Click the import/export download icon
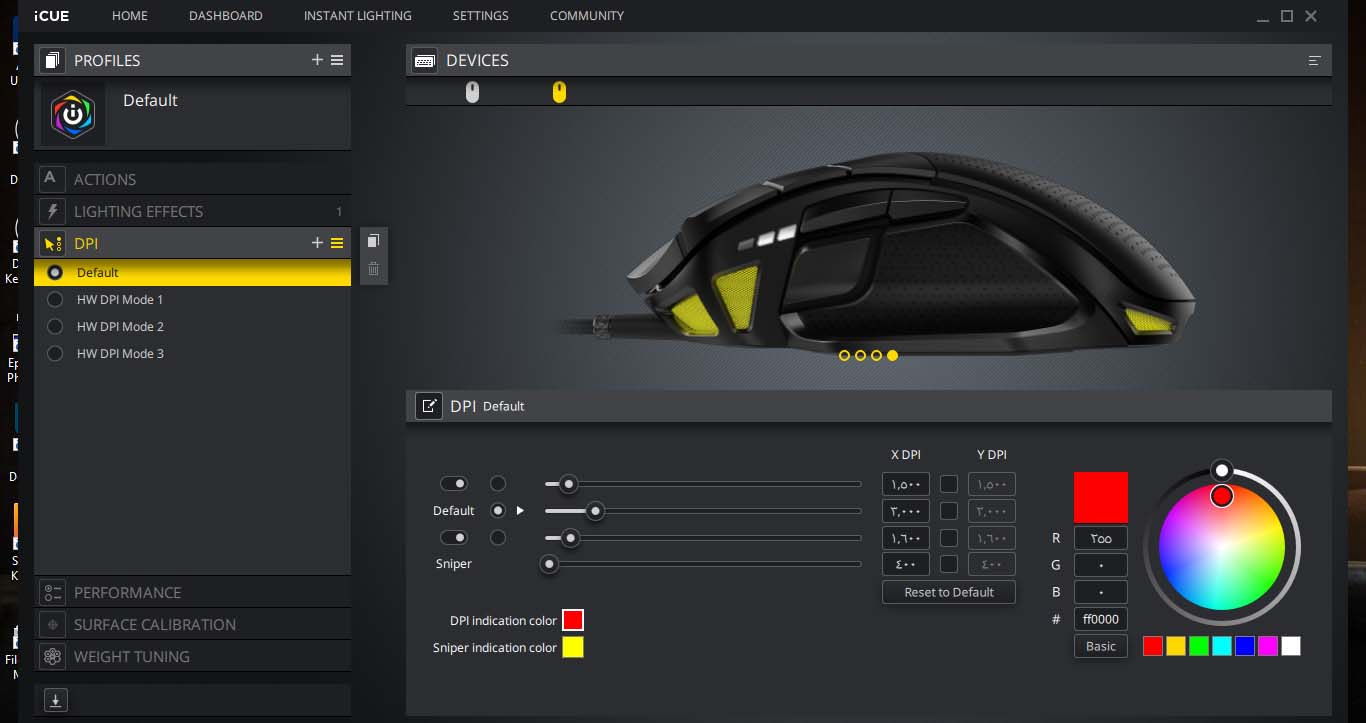Image resolution: width=1366 pixels, height=723 pixels. point(56,701)
